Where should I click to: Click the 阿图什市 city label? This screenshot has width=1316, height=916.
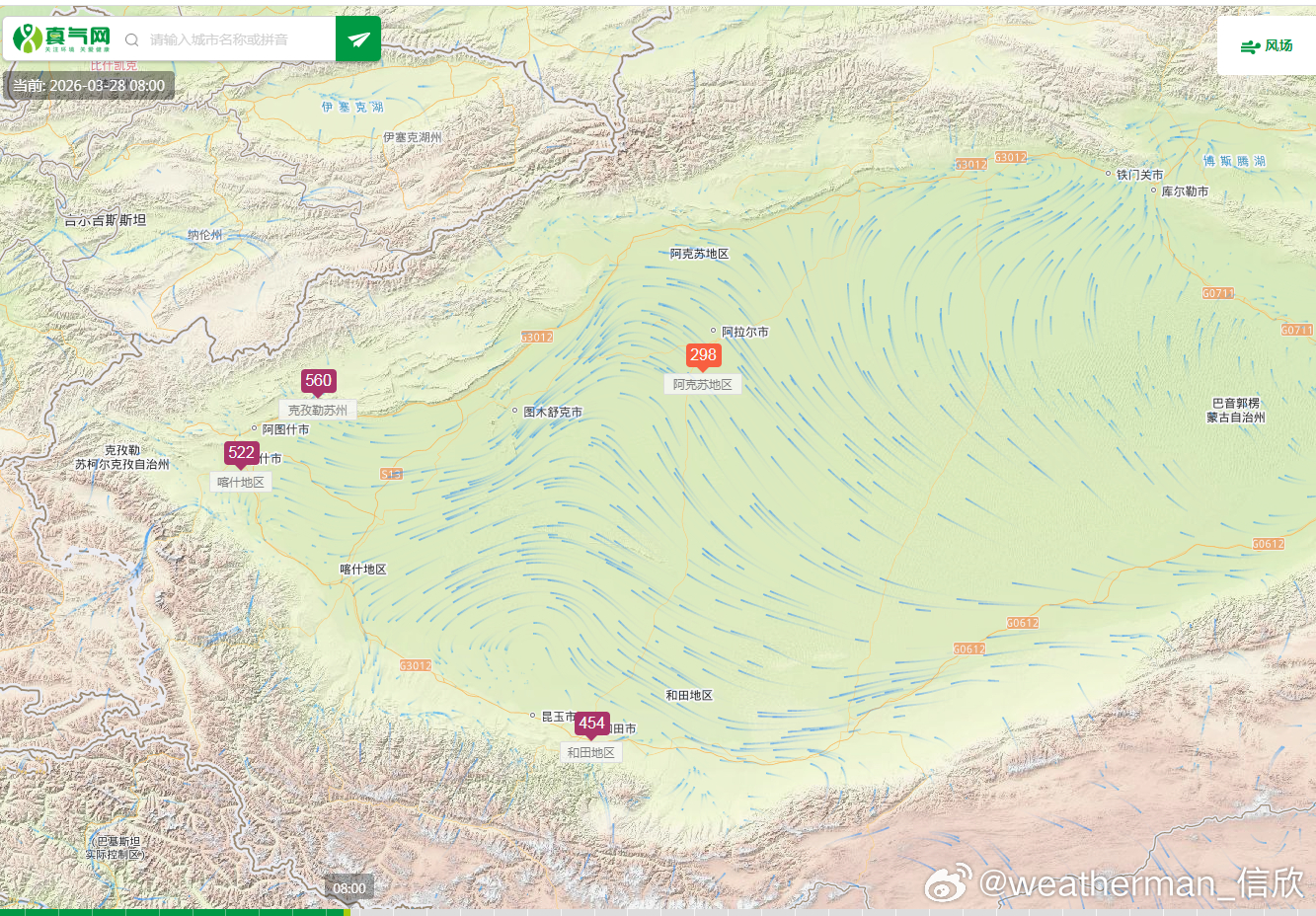(x=285, y=429)
